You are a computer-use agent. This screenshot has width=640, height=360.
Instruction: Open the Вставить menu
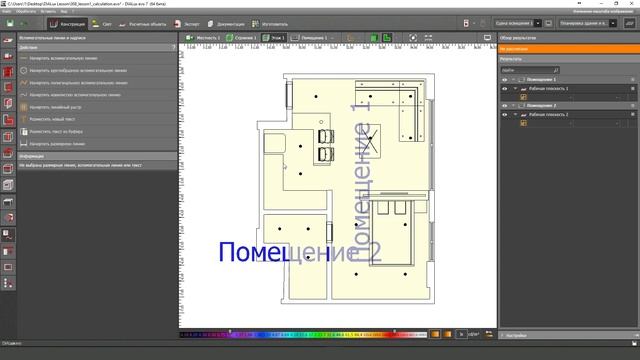coord(48,11)
